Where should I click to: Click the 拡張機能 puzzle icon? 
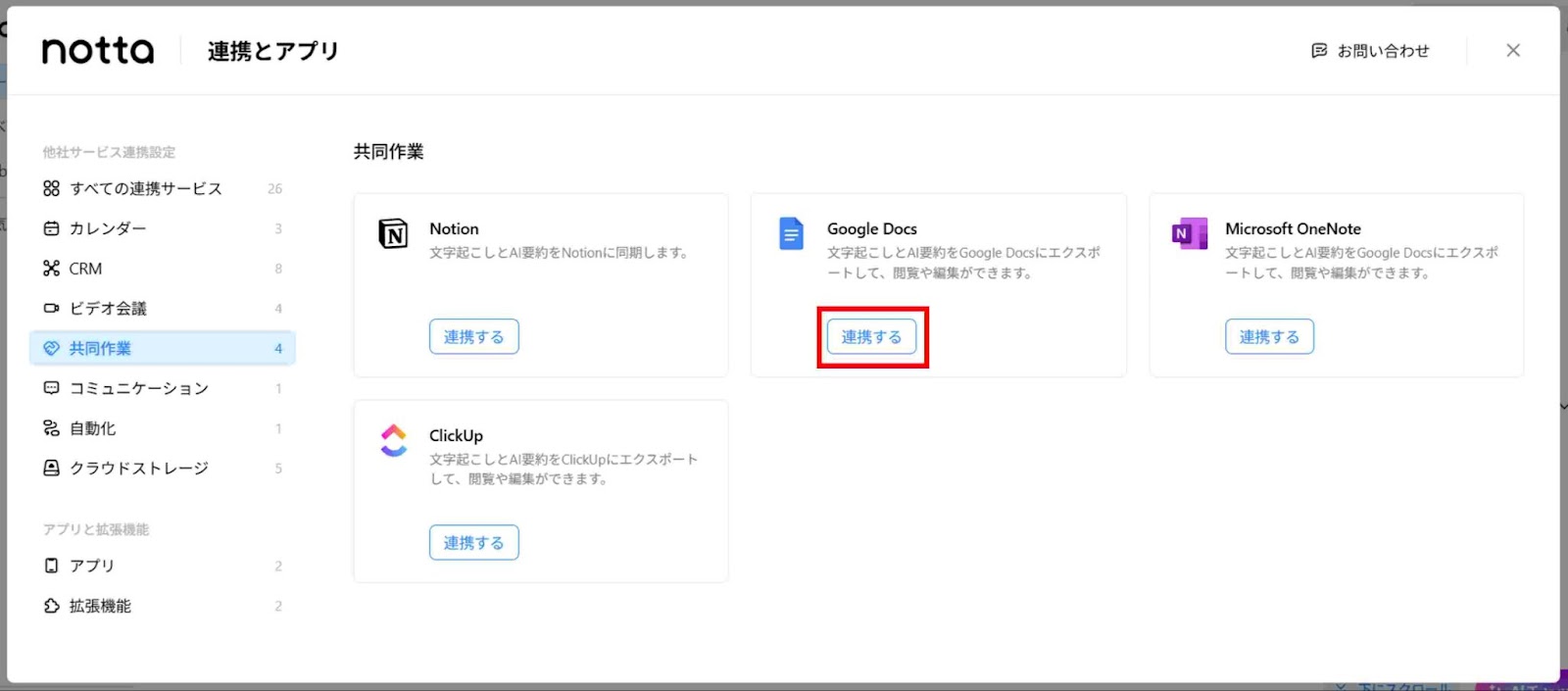[52, 606]
